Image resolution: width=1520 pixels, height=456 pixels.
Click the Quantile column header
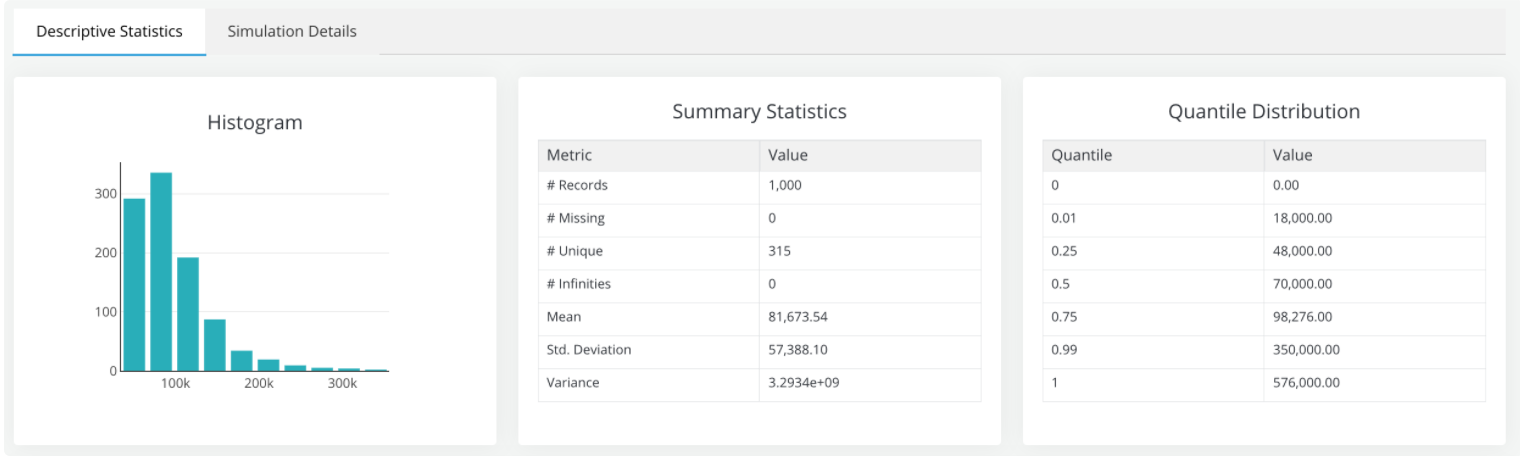(1081, 155)
